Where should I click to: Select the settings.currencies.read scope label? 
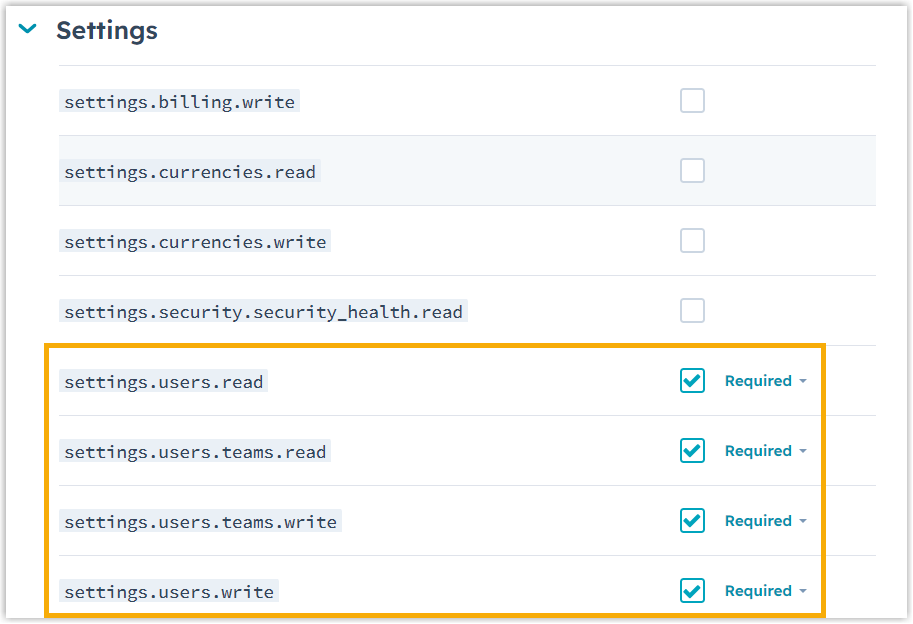190,172
